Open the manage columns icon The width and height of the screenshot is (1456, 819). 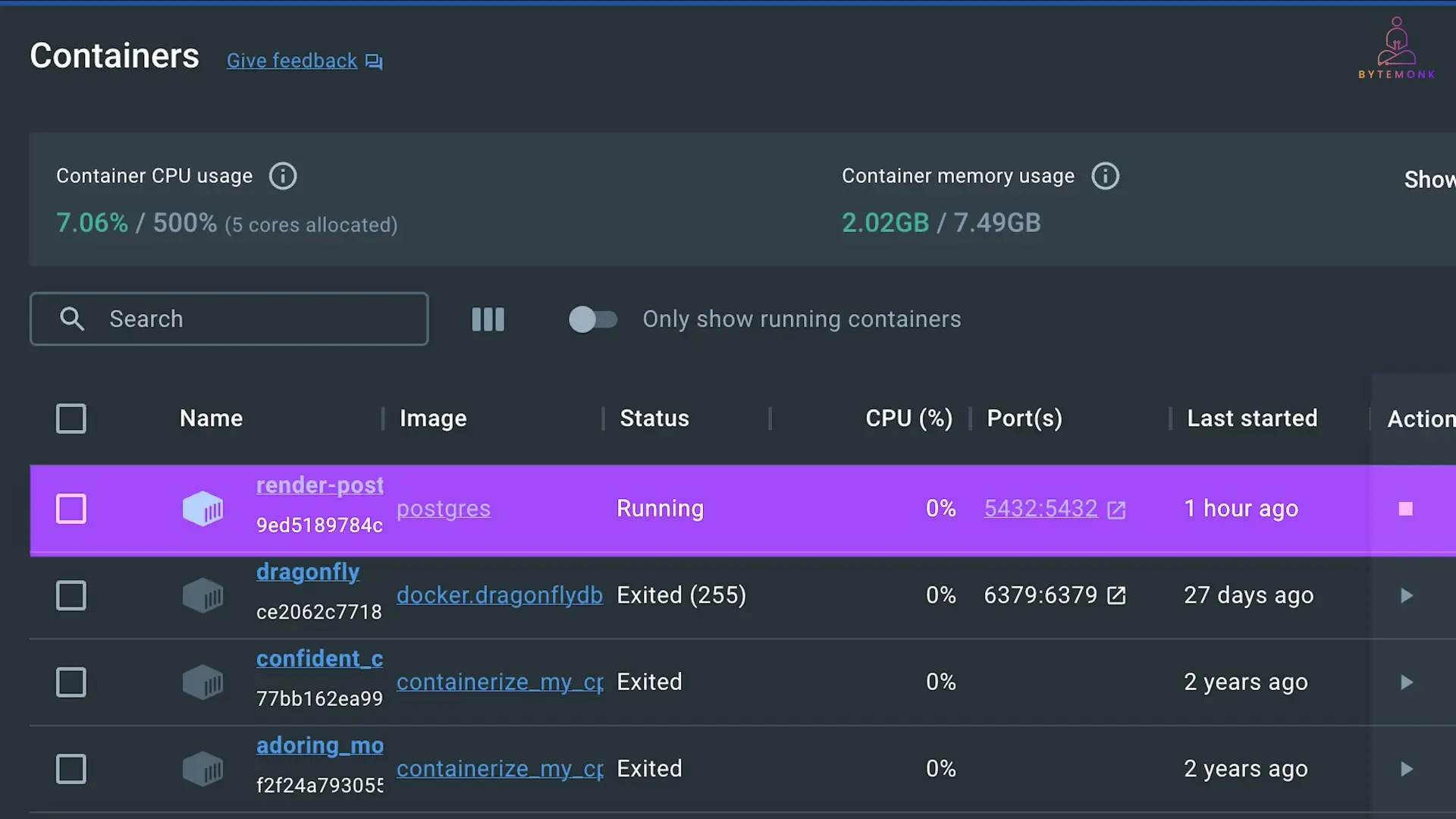(488, 319)
